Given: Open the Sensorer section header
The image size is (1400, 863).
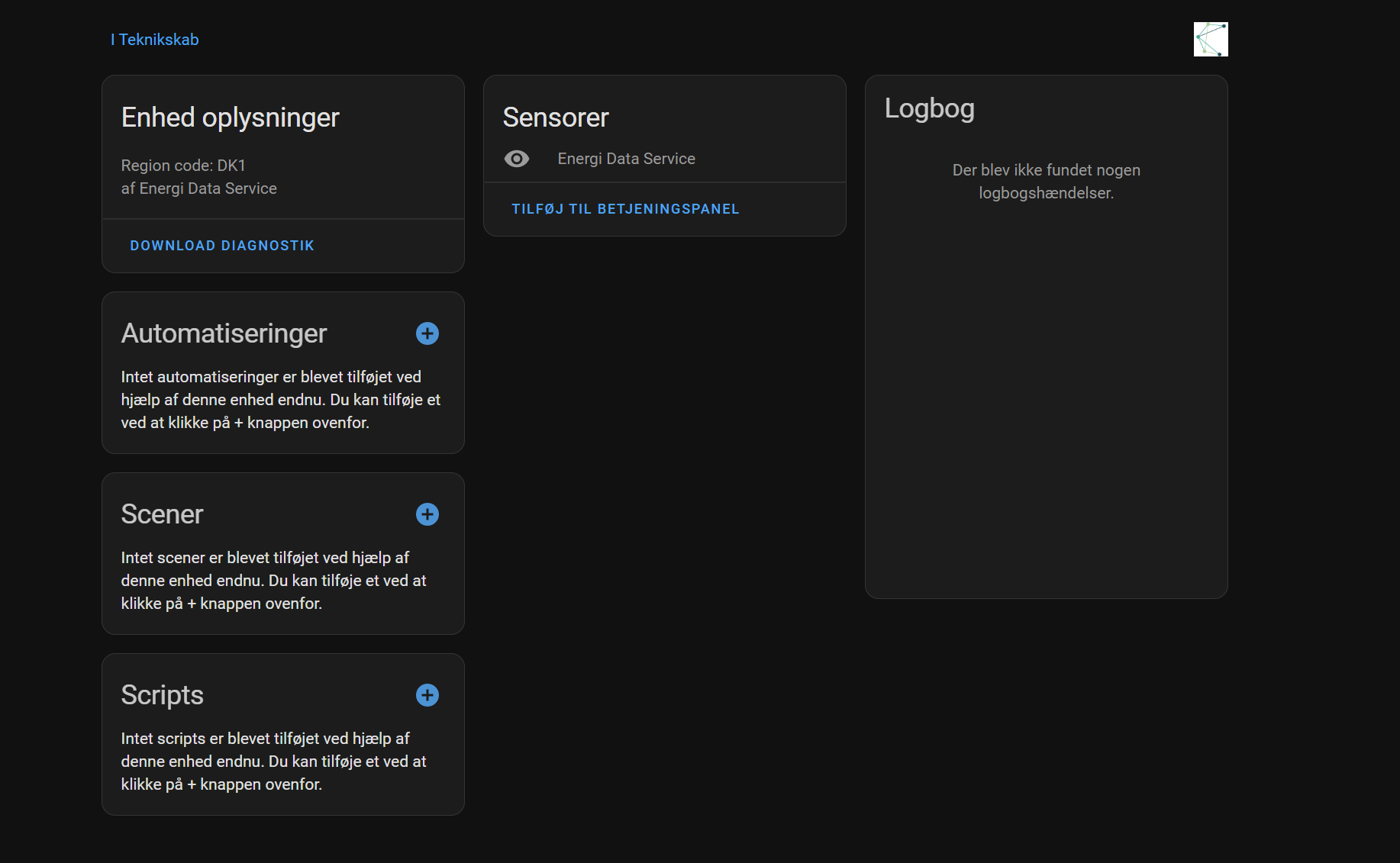Looking at the screenshot, I should click(556, 117).
